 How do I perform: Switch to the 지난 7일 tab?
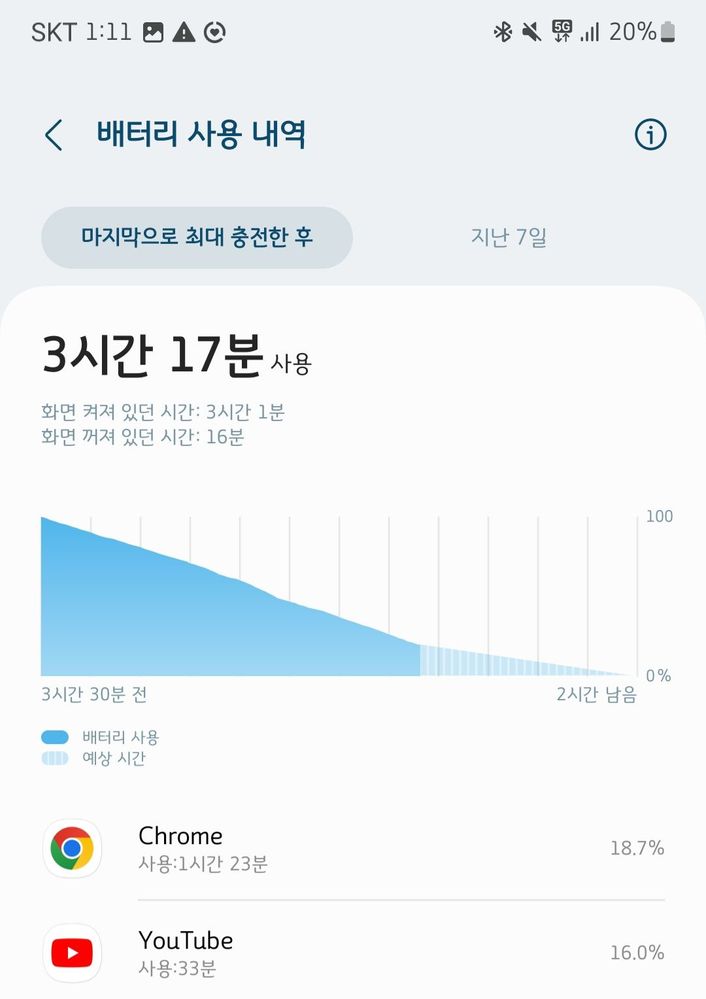tap(508, 237)
